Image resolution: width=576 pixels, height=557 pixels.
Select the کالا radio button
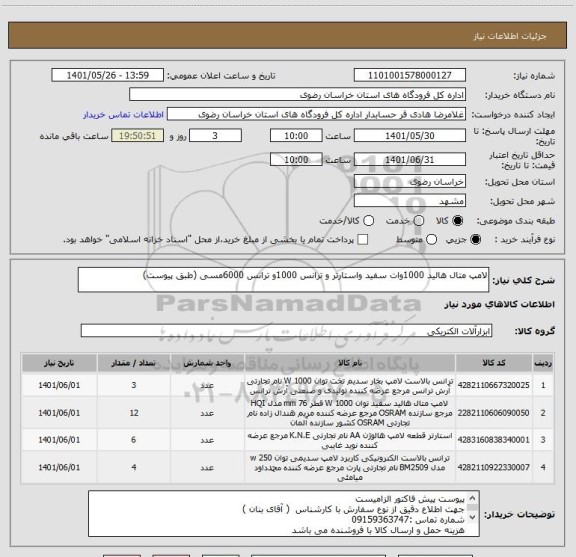pyautogui.click(x=458, y=221)
